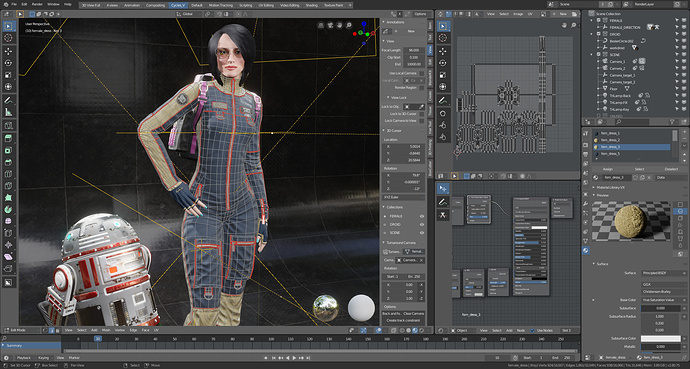This screenshot has width=690, height=369.
Task: Collapse the FEMALE collection in outliner
Action: (x=591, y=20)
